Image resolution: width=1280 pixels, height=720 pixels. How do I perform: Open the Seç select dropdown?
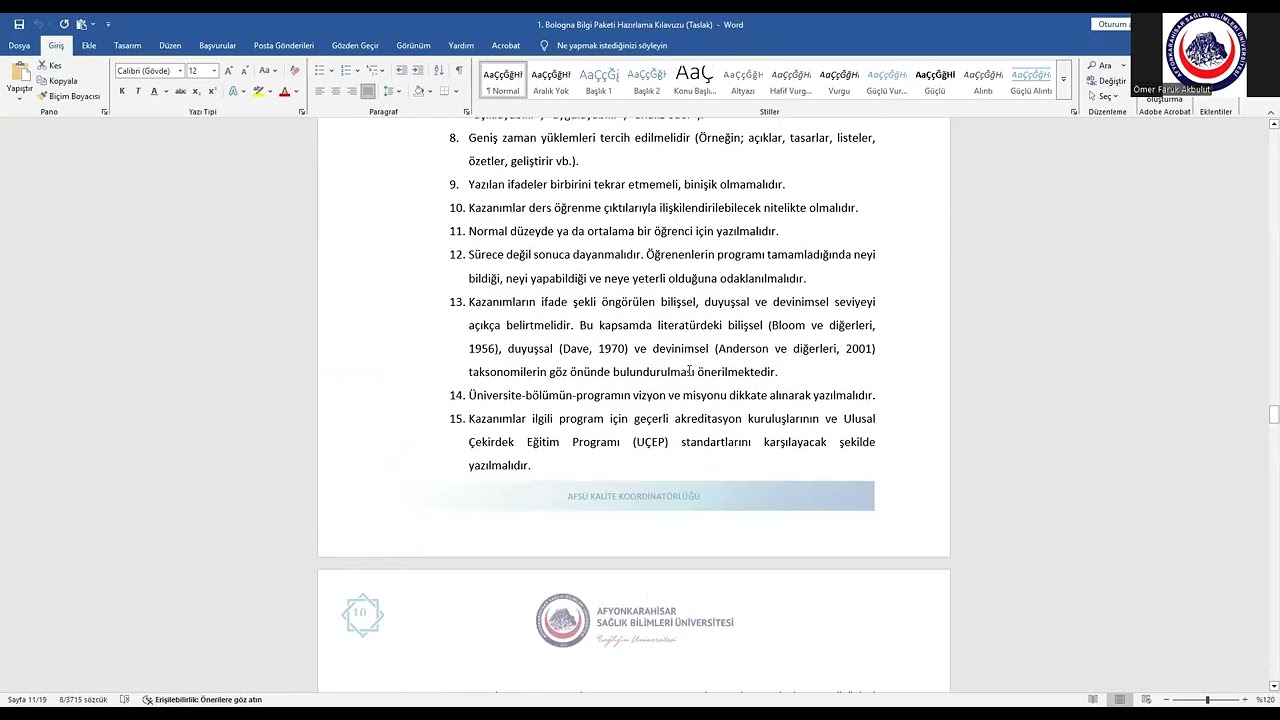pos(1103,96)
